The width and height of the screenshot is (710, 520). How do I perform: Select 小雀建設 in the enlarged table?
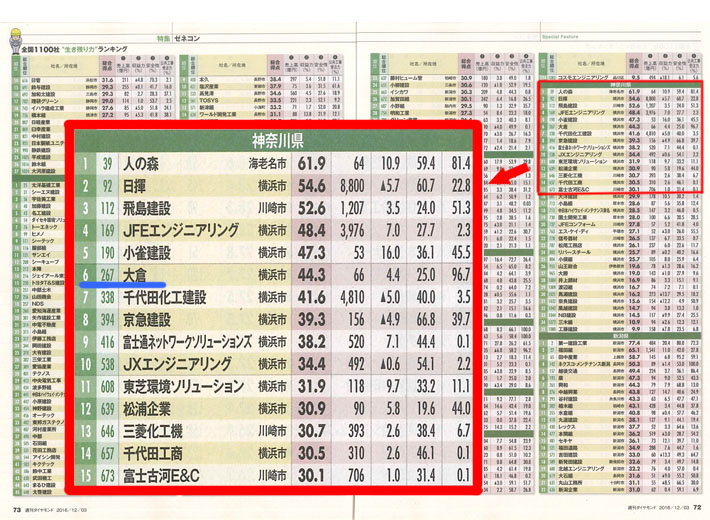[x=147, y=253]
